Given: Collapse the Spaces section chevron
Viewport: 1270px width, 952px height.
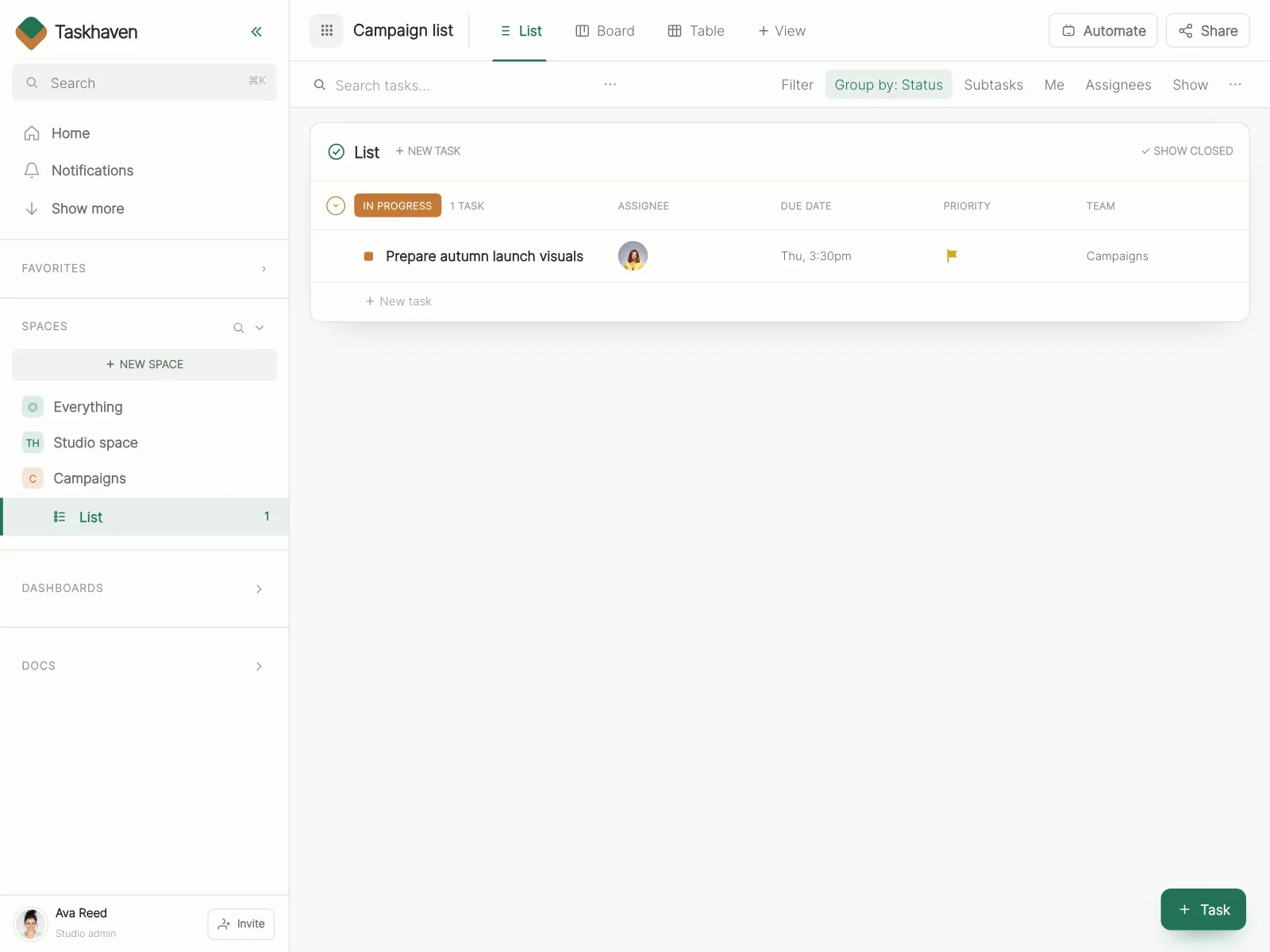Looking at the screenshot, I should [260, 328].
